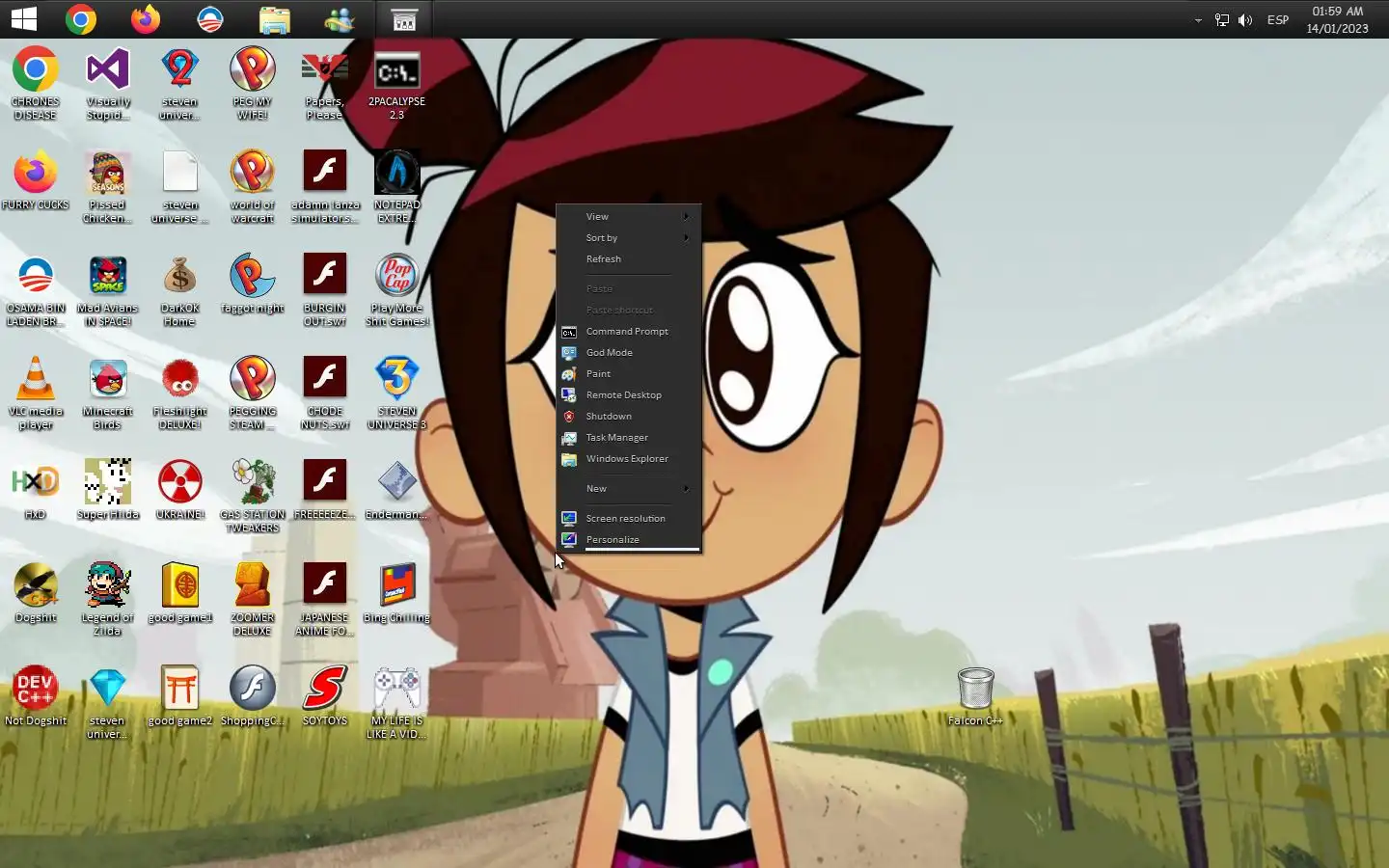Select the OSAMA BIN LADEN BR... desktop icon

pos(36,290)
